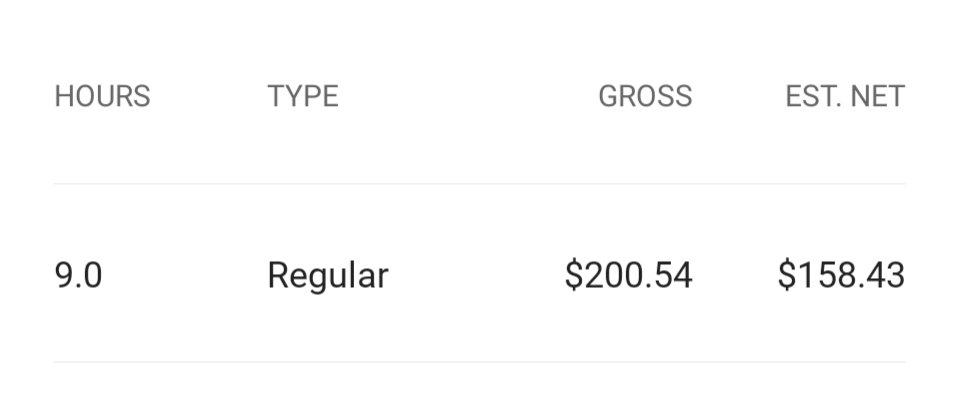View breakdown of the $200.54 gross pay
The image size is (959, 412).
pos(629,275)
